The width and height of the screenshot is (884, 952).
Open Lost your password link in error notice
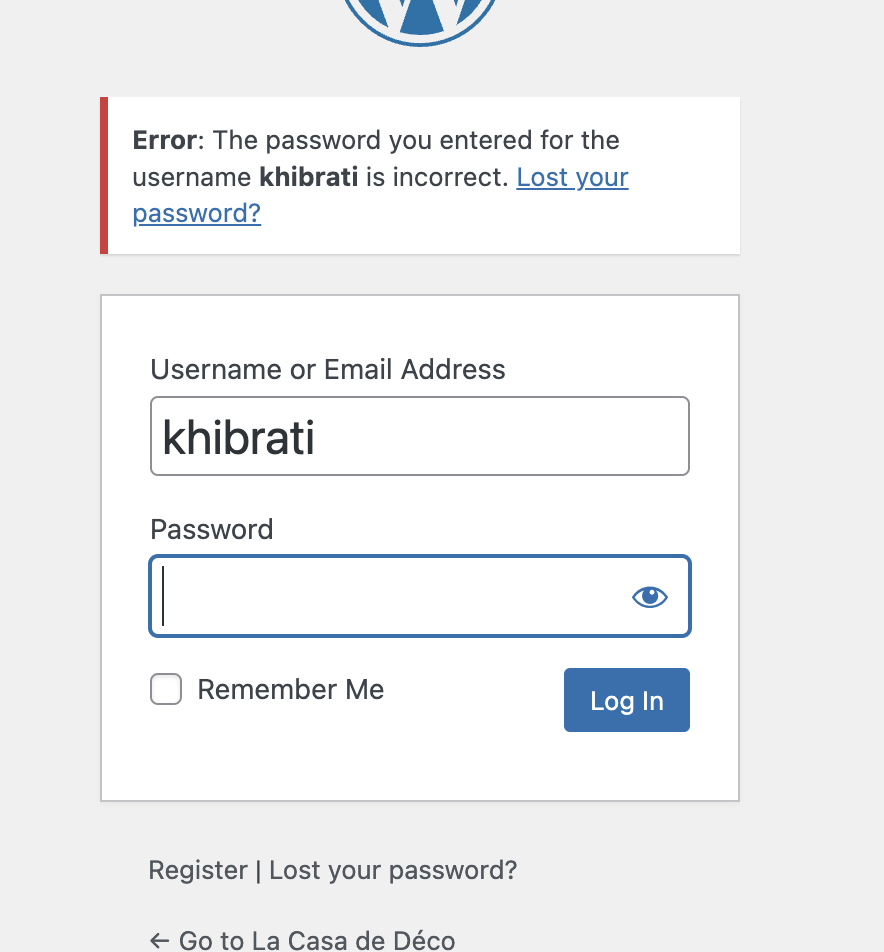point(572,178)
